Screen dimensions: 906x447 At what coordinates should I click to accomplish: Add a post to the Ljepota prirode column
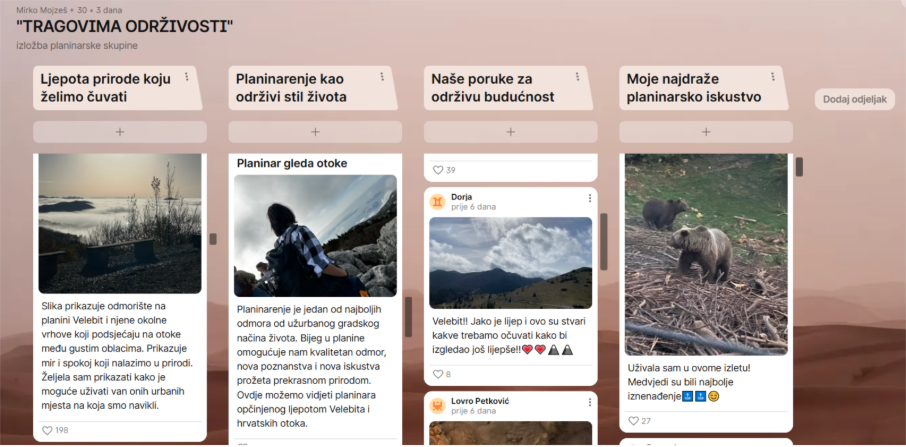click(x=120, y=132)
